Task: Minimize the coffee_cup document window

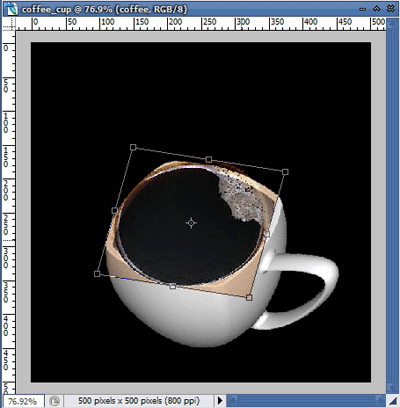Action: pyautogui.click(x=363, y=9)
